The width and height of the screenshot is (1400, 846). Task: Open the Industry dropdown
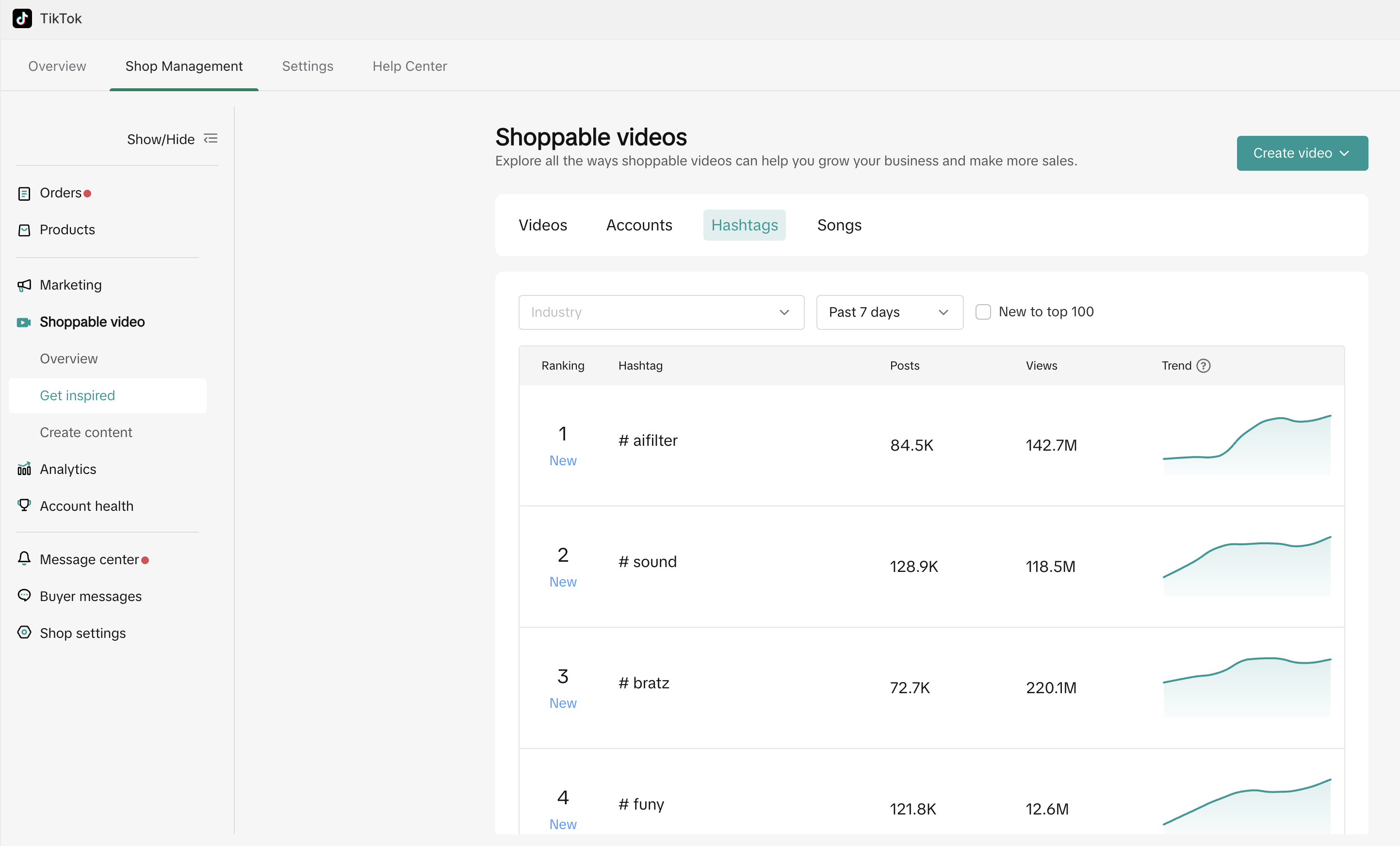click(x=661, y=312)
